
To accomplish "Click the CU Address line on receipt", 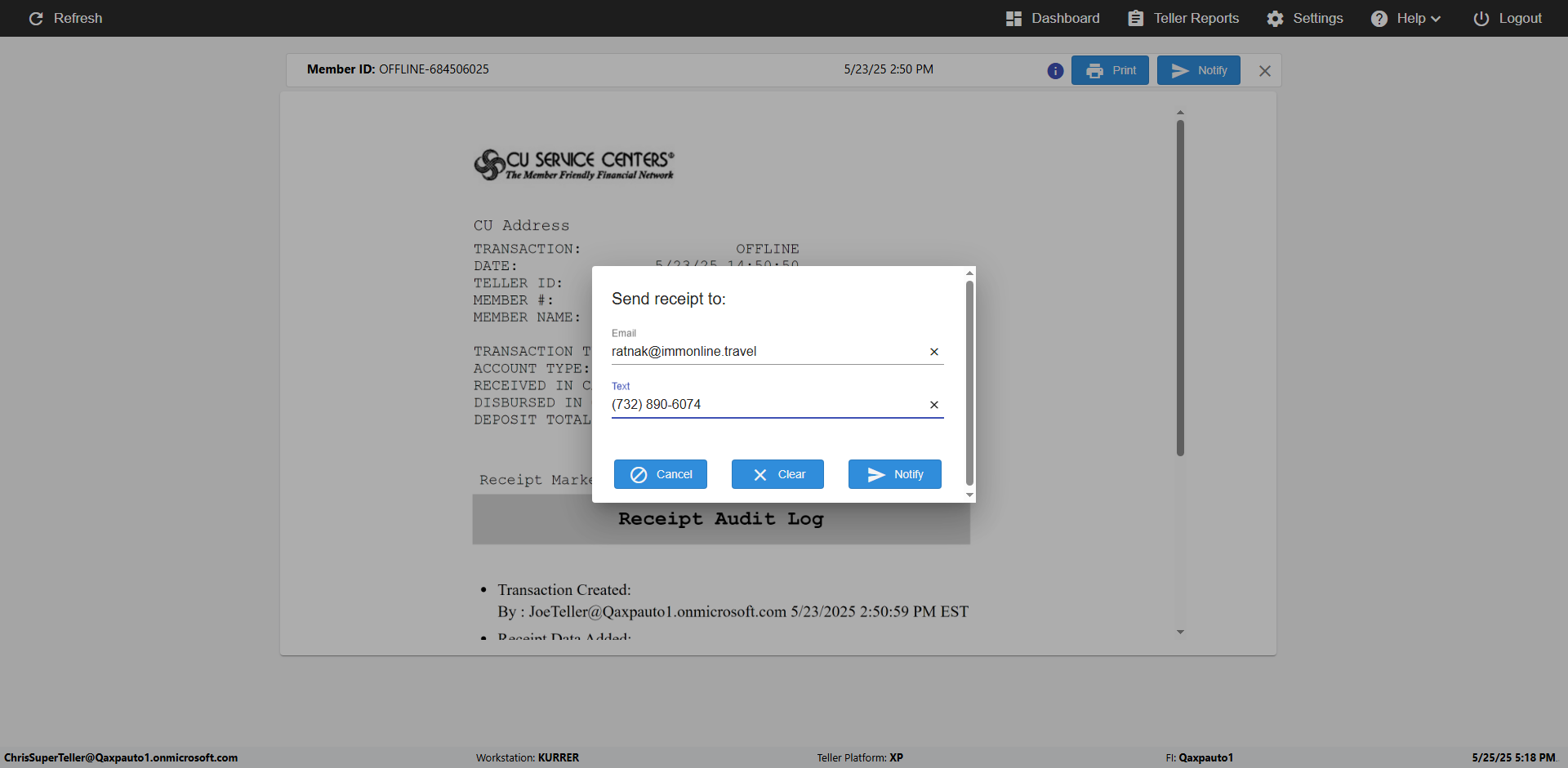I will (x=522, y=225).
